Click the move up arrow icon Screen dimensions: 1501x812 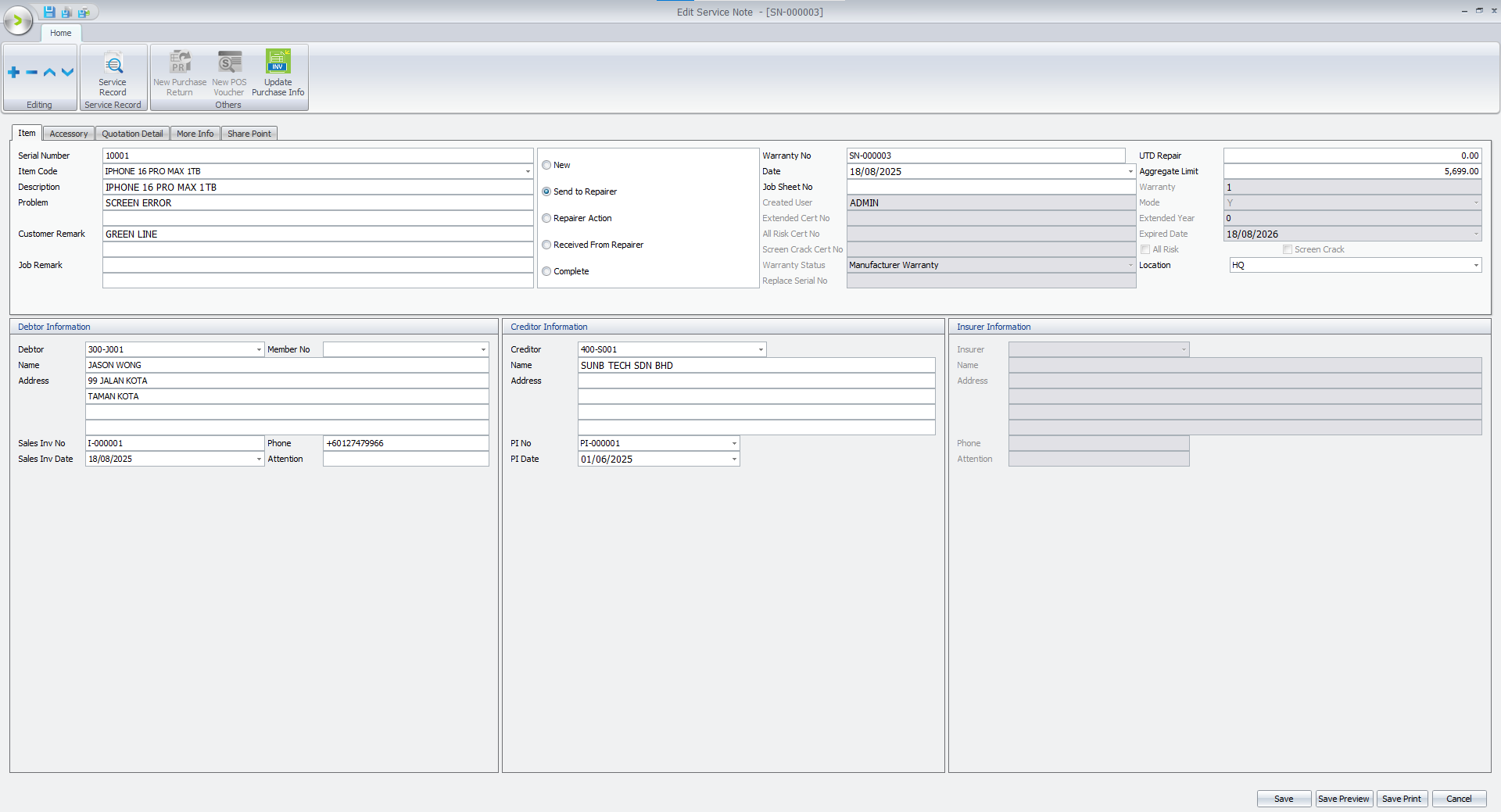(49, 73)
